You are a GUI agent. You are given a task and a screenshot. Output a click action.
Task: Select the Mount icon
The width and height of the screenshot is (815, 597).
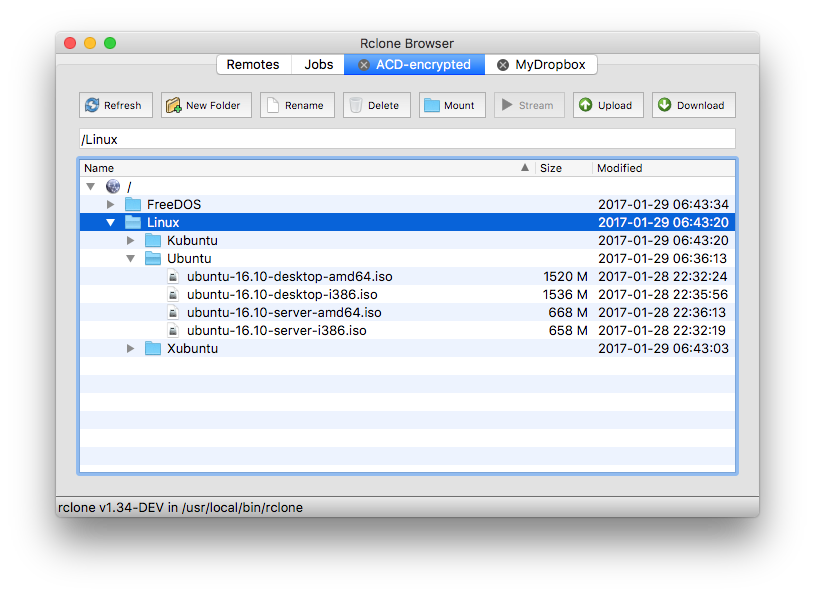click(431, 105)
